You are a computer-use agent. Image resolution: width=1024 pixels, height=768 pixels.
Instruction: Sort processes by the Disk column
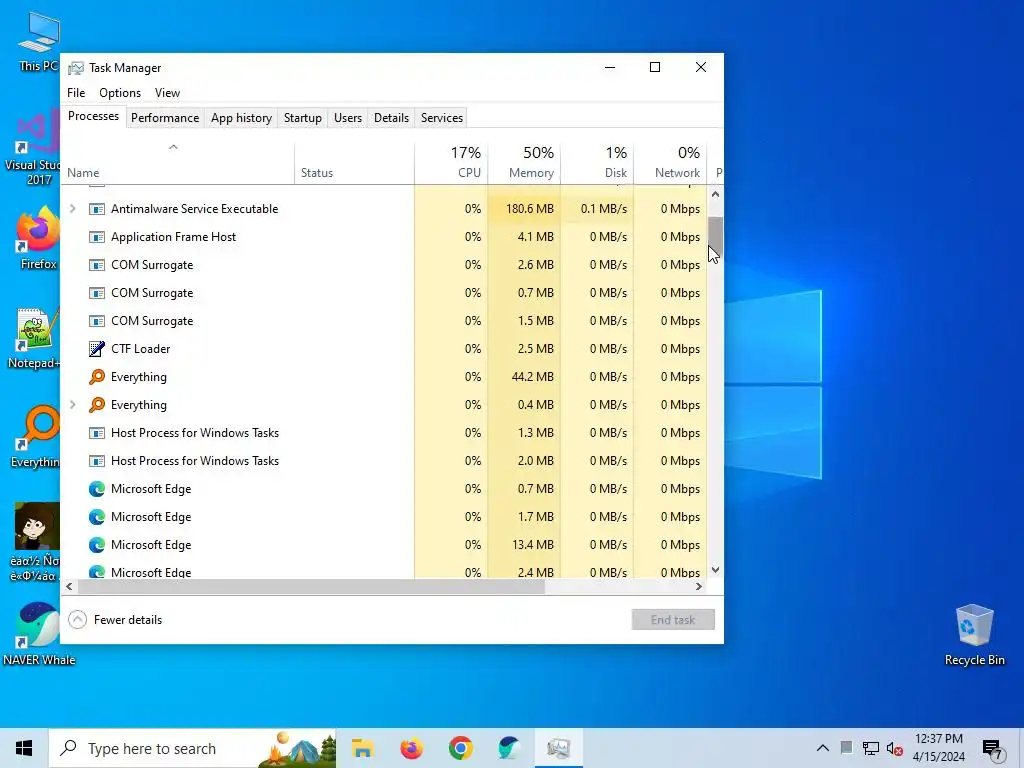point(598,162)
